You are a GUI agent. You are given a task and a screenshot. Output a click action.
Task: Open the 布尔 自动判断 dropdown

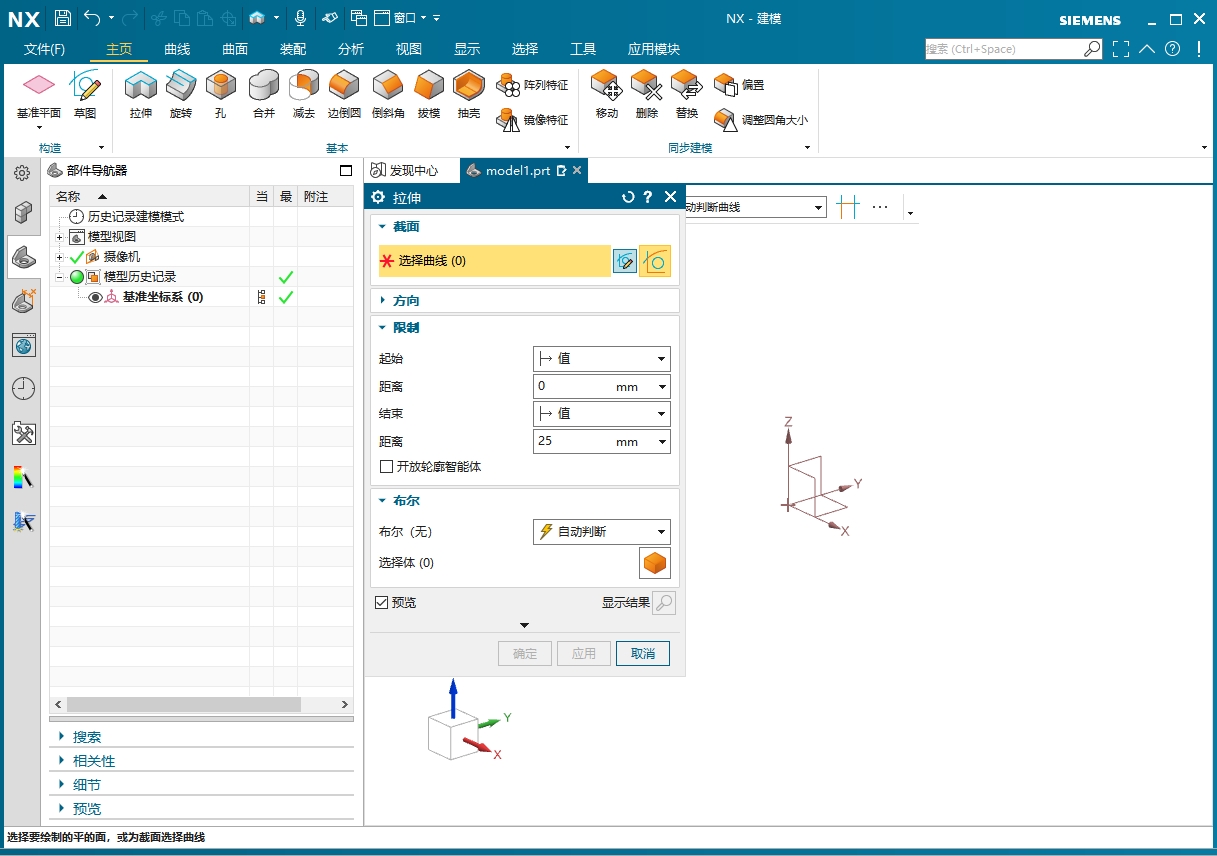(x=601, y=532)
